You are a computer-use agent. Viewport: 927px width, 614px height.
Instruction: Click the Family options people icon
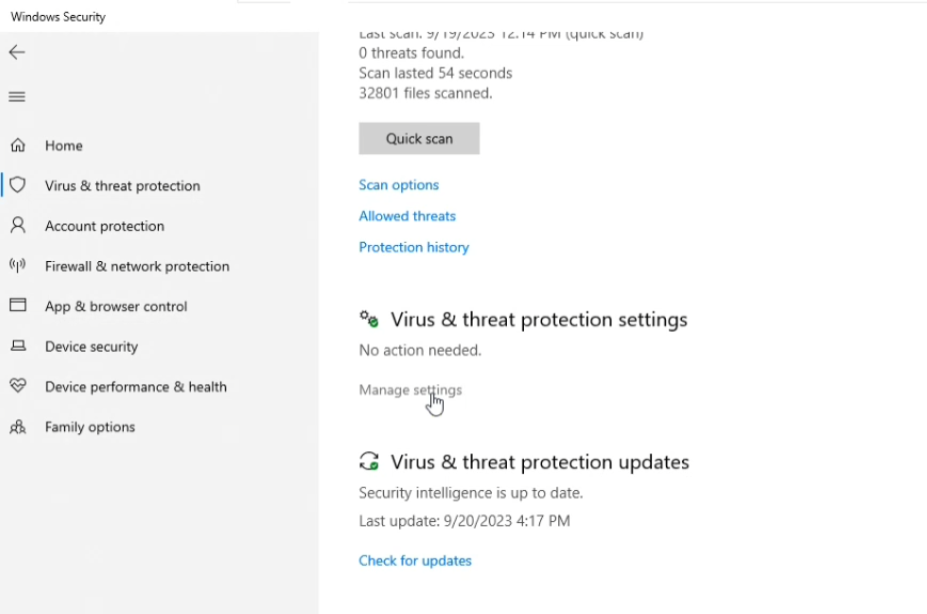[x=18, y=426]
